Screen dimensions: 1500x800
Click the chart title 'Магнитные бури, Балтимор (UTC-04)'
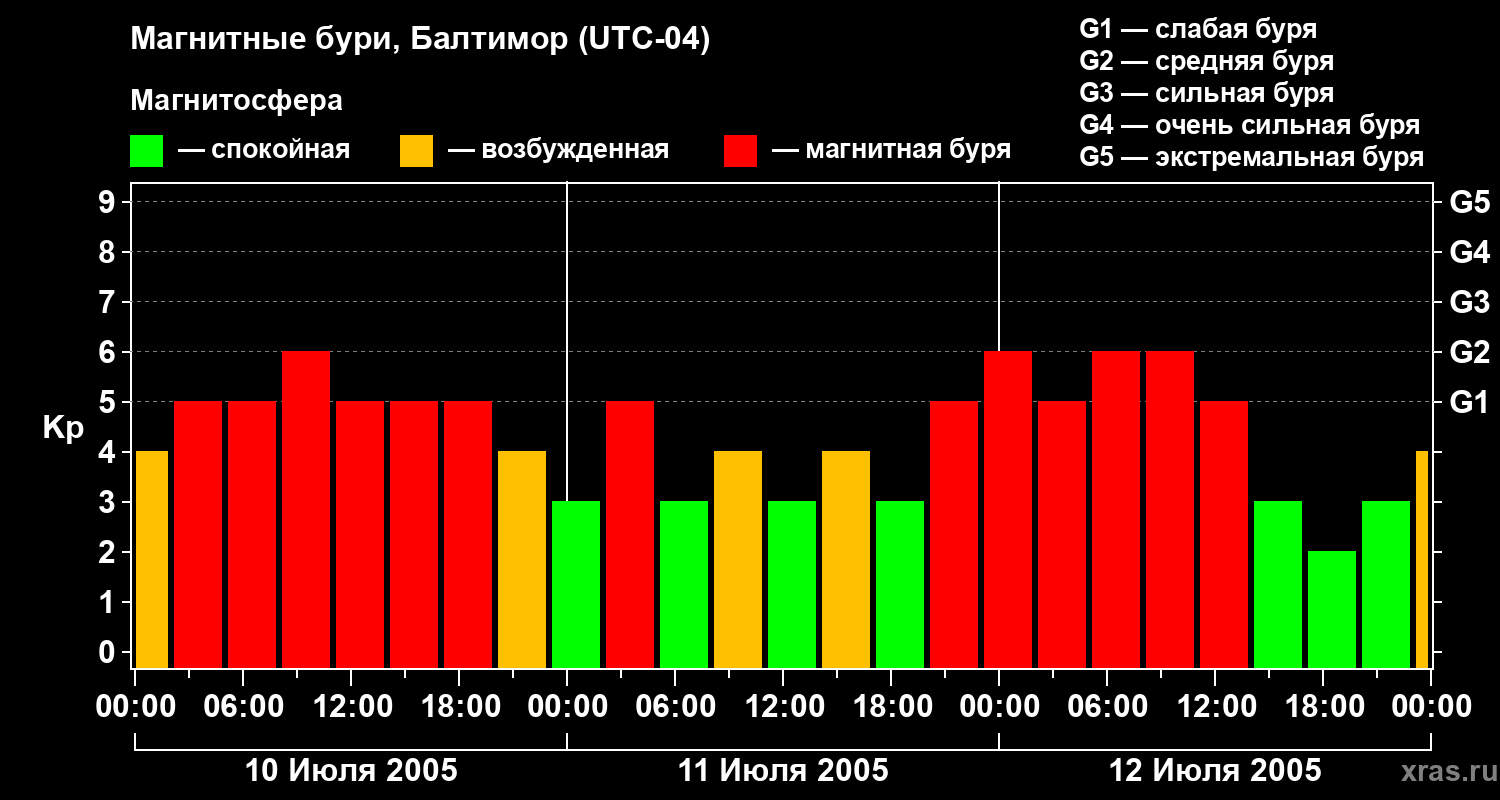pyautogui.click(x=420, y=40)
